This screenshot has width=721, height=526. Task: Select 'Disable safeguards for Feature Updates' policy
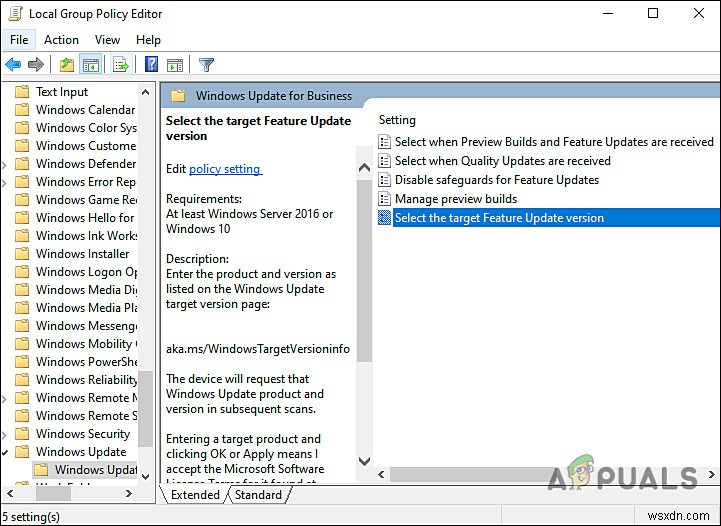pos(497,179)
